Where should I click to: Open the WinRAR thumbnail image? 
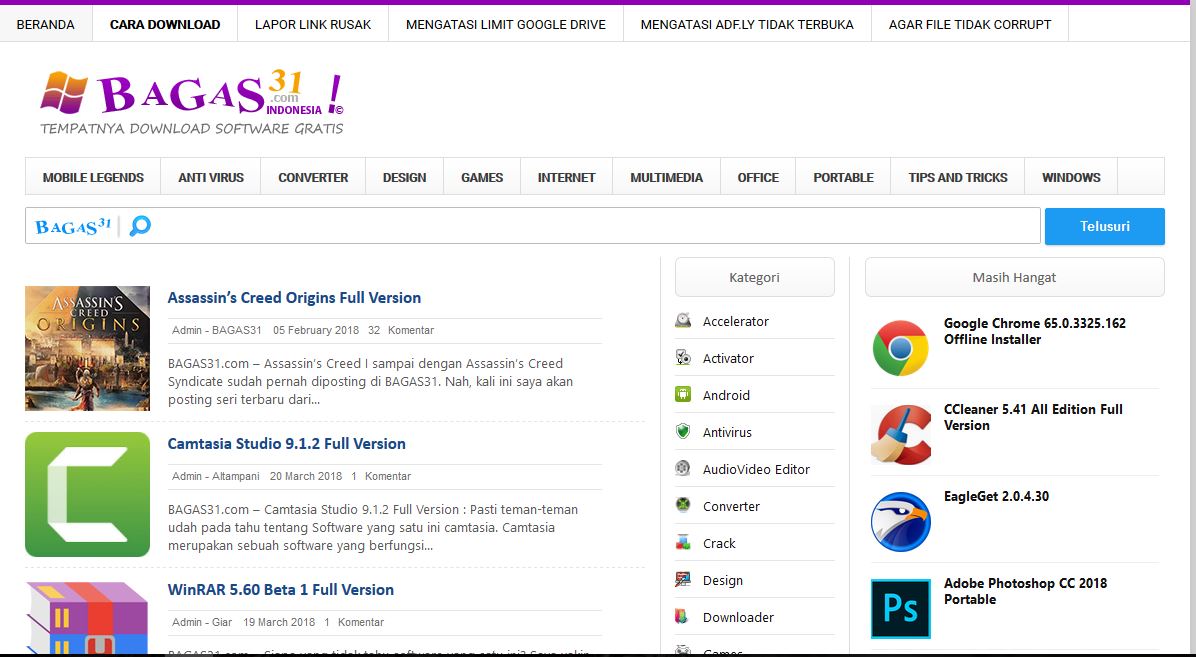click(87, 617)
